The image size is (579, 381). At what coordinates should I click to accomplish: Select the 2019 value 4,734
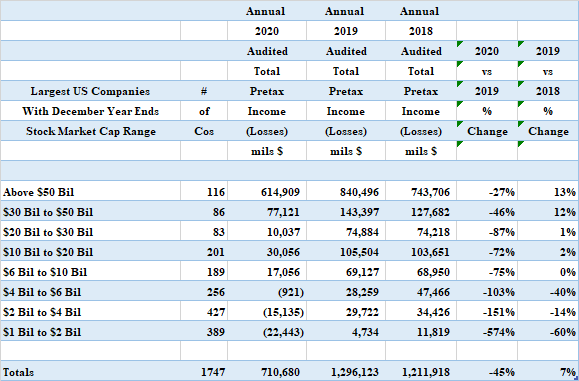tap(365, 332)
